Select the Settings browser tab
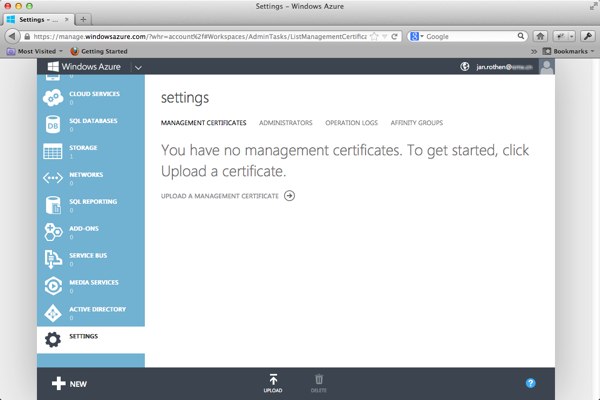 click(x=38, y=19)
